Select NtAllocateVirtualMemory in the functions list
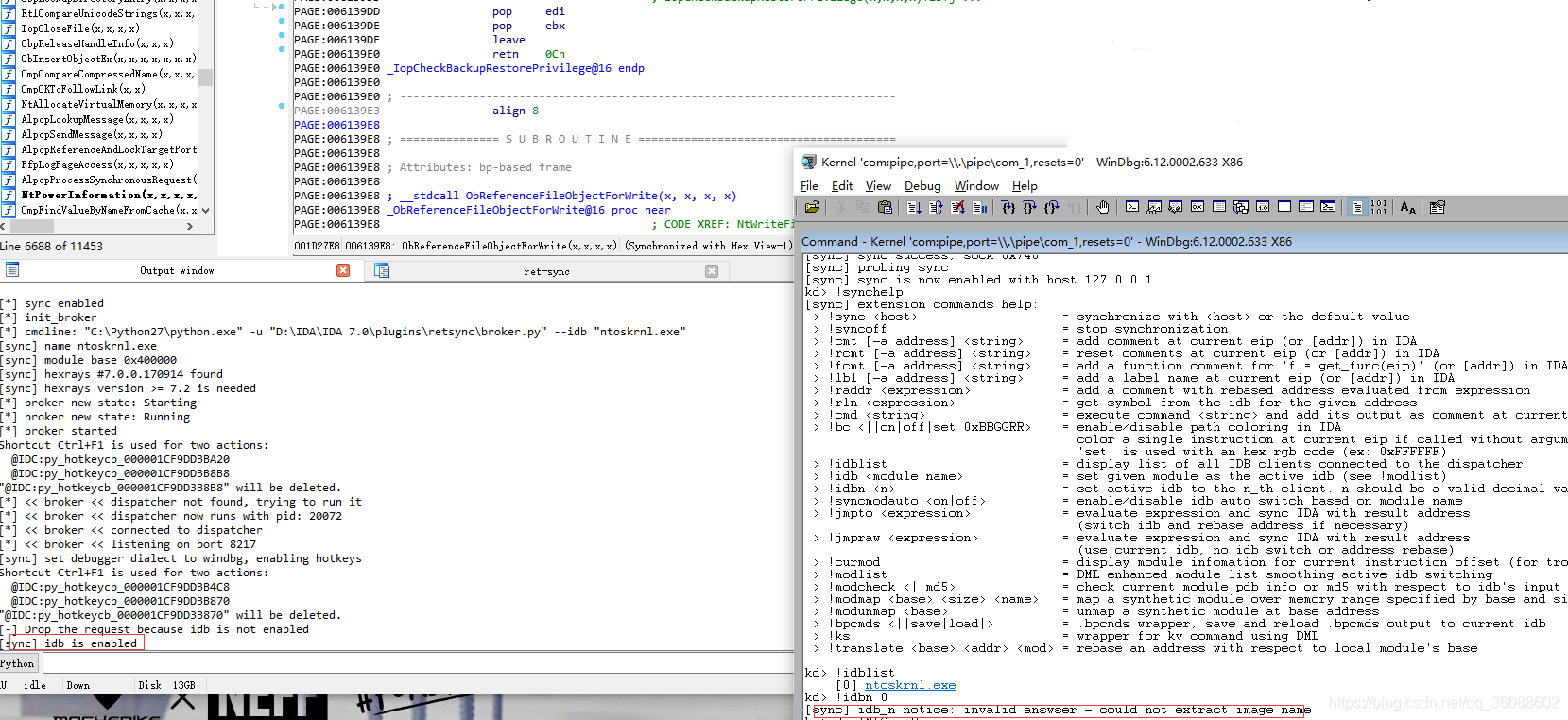Image resolution: width=1568 pixels, height=720 pixels. 109,104
